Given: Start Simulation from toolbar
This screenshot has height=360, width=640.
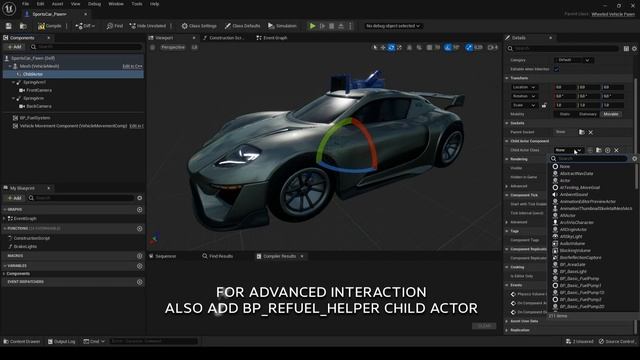Looking at the screenshot, I should [282, 26].
